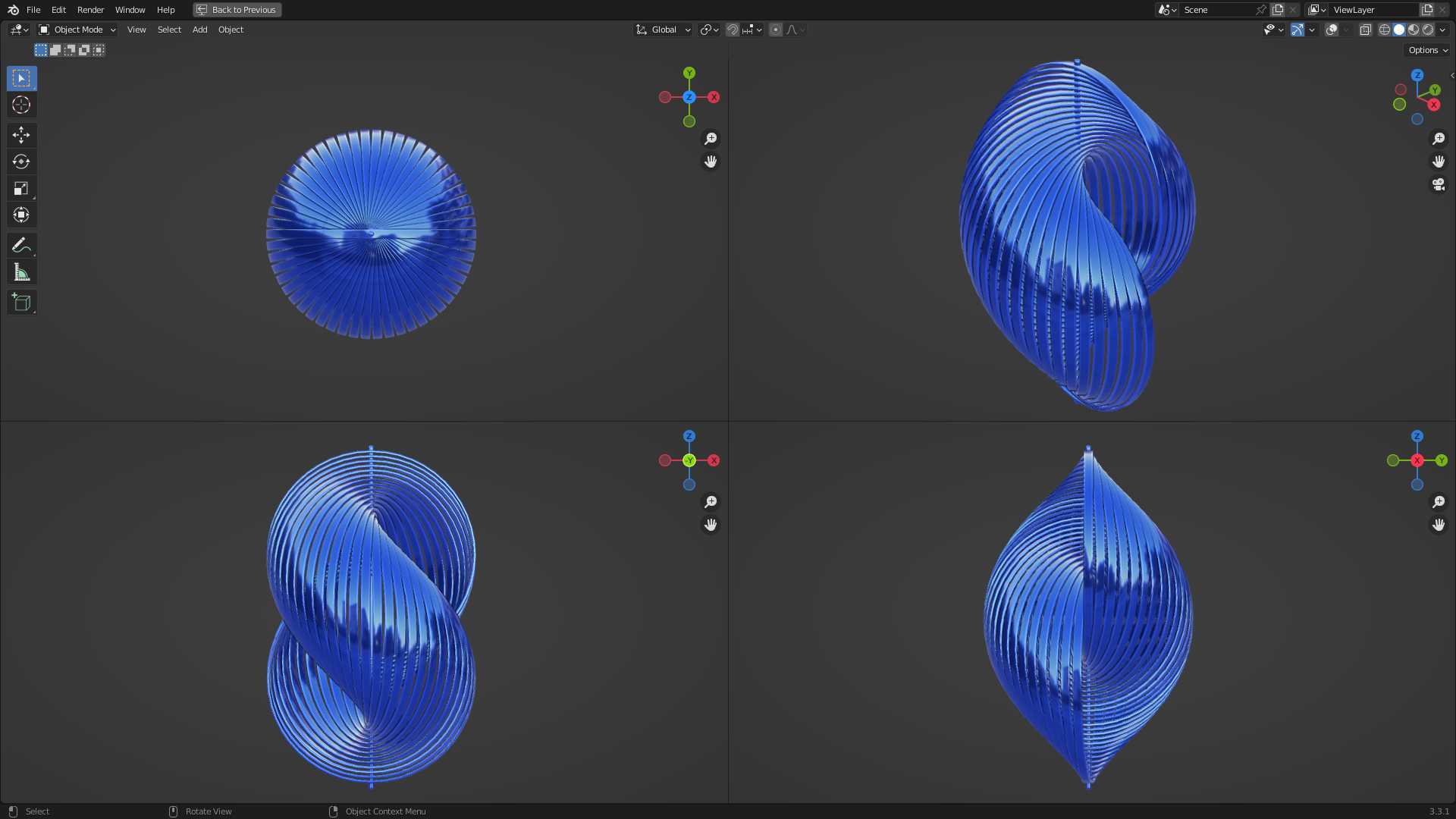Open the snapping options dropdown

[x=752, y=30]
